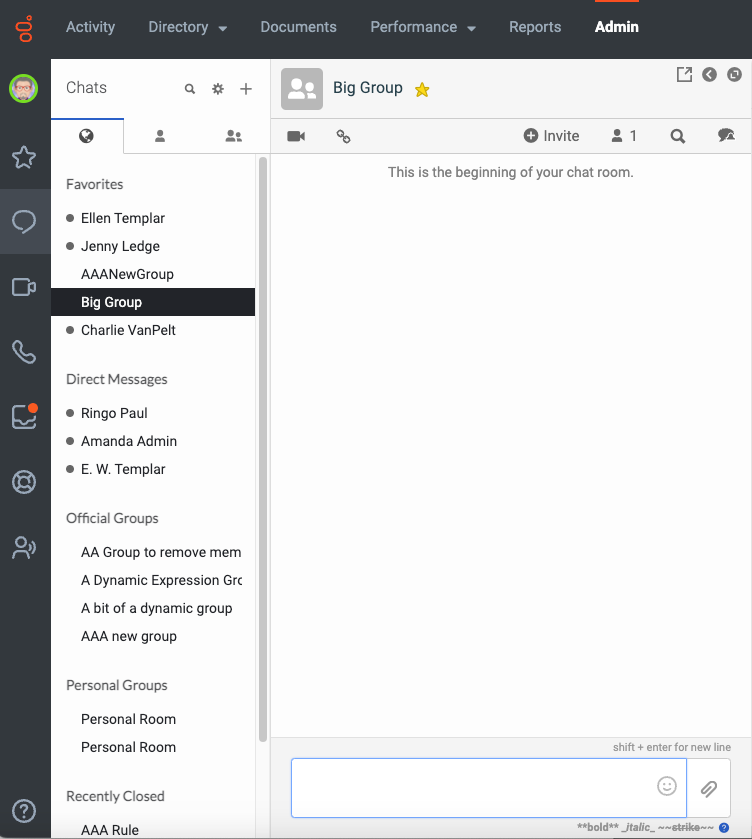Image resolution: width=752 pixels, height=839 pixels.
Task: Click the plus icon to create chat
Action: tap(246, 89)
